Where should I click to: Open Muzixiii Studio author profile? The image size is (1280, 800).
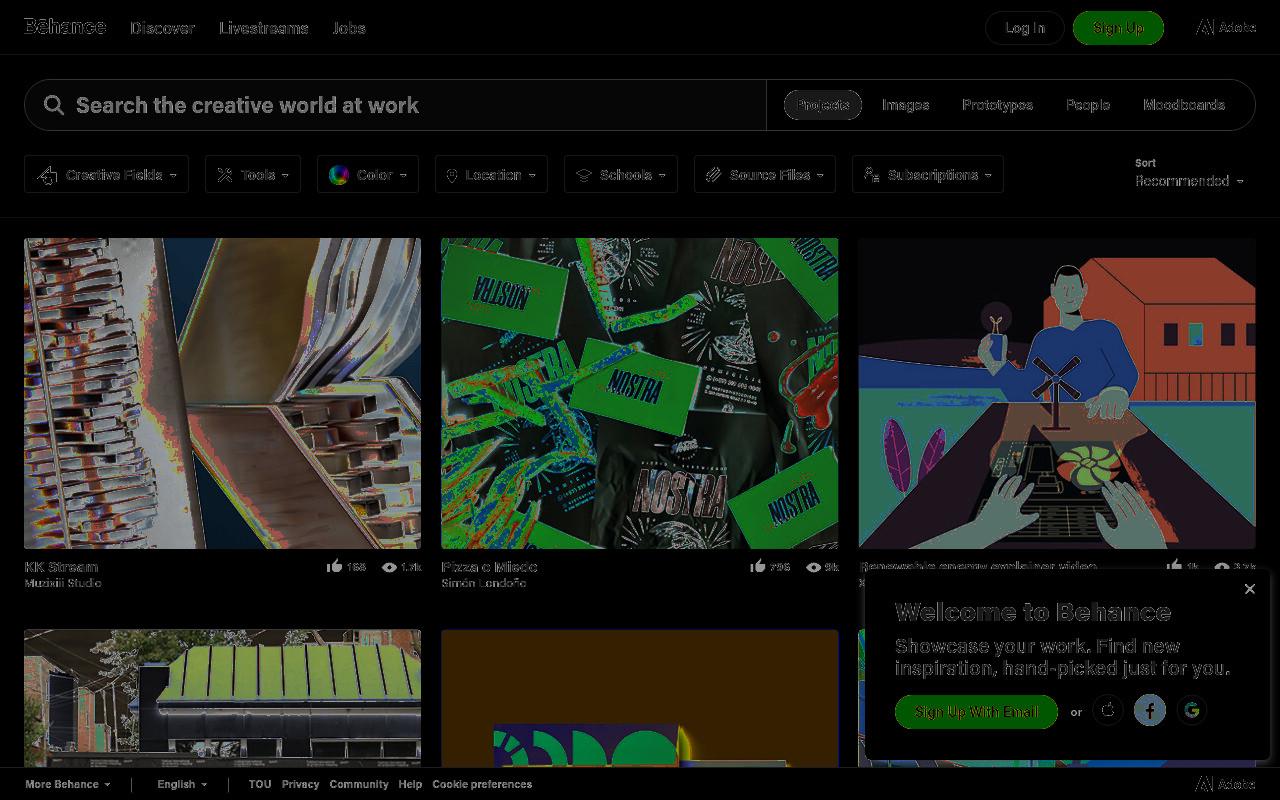(x=63, y=583)
